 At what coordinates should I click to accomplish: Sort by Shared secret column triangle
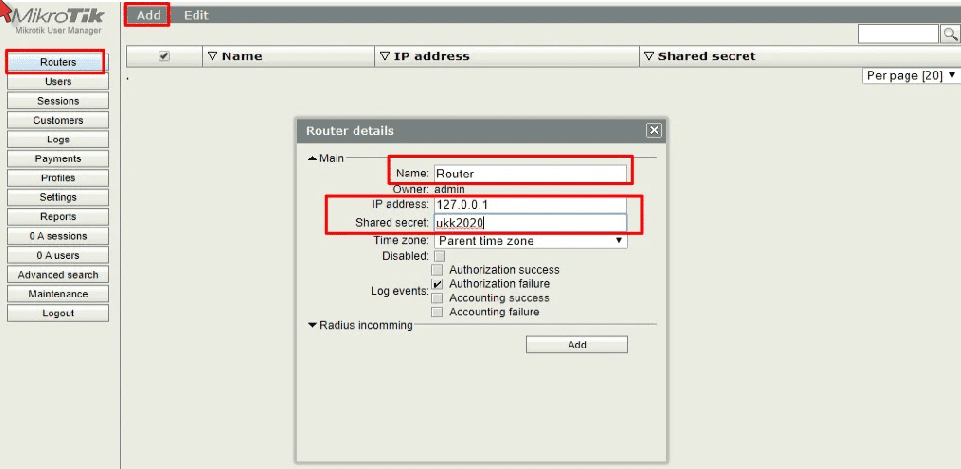(x=648, y=57)
